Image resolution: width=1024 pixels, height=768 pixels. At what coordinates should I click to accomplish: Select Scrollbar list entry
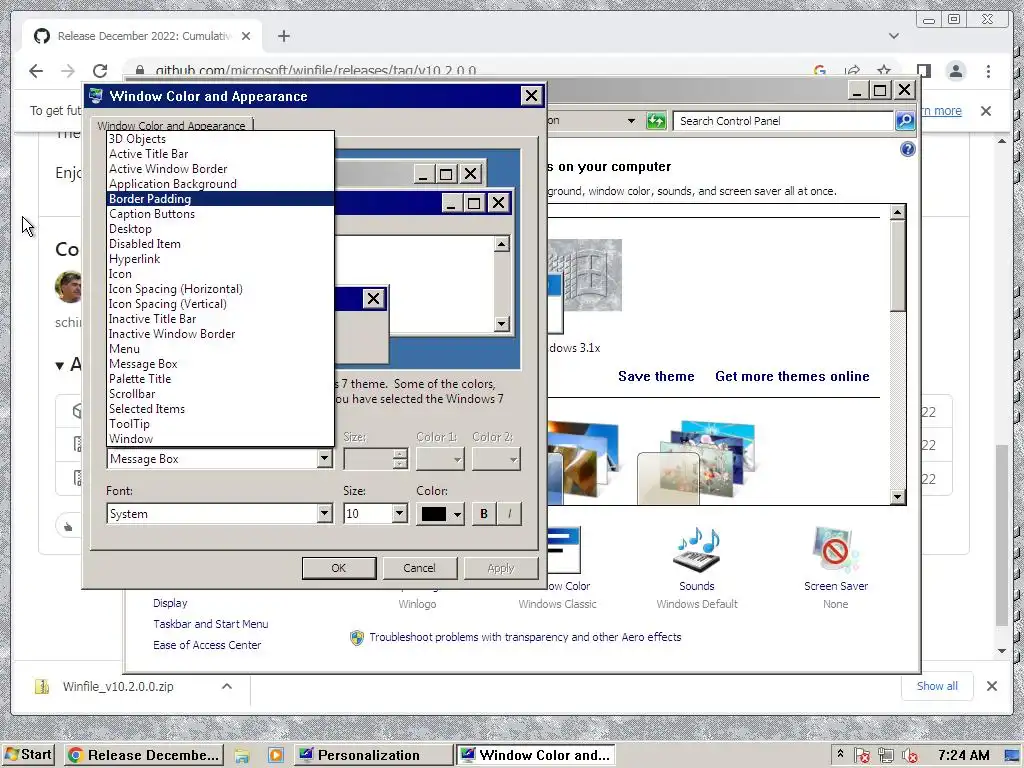[220, 394]
